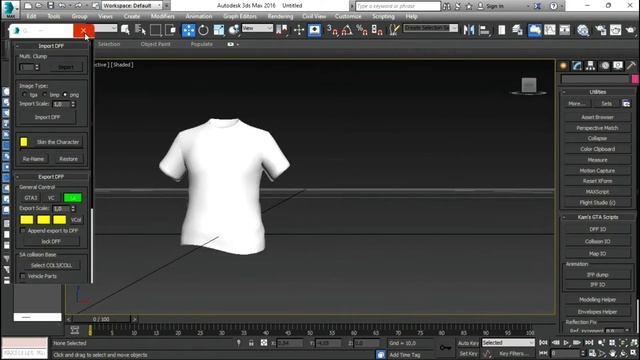The image size is (640, 360).
Task: Select the png image type radio
Action: [65, 94]
